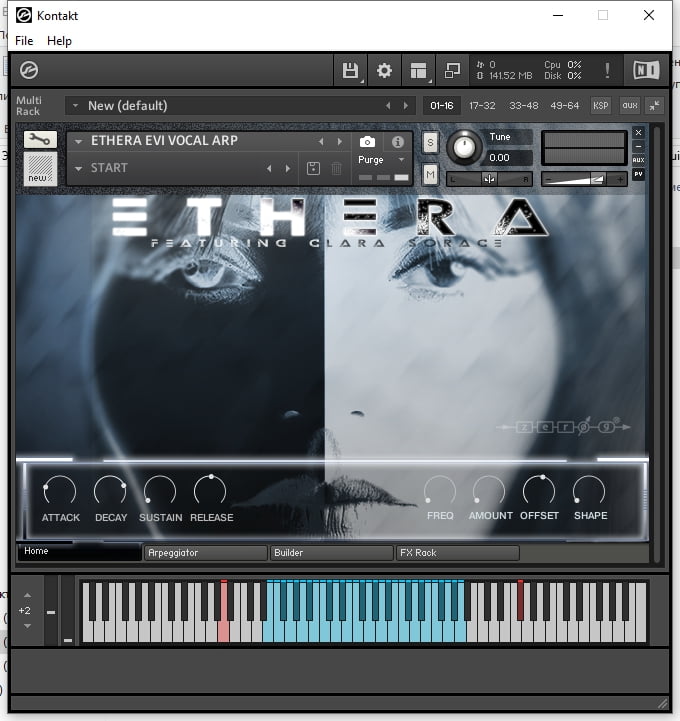
Task: Show instrument info with the i icon
Action: 398,142
